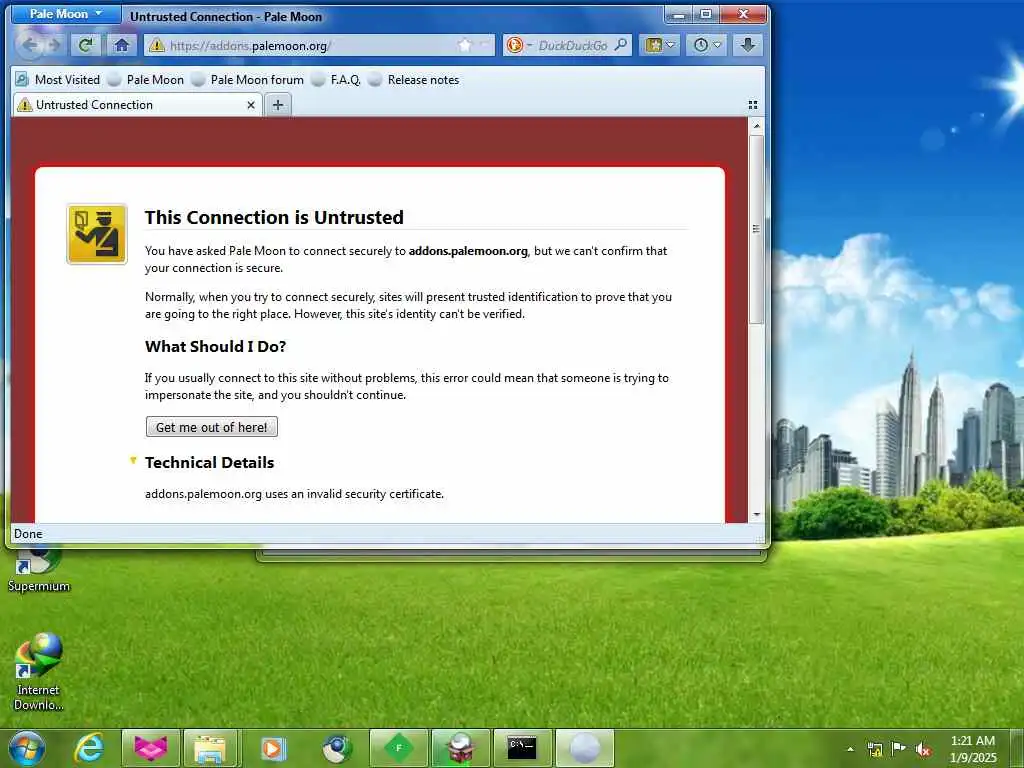The width and height of the screenshot is (1024, 768).
Task: Click the page scrollbar down arrow
Action: (x=756, y=515)
